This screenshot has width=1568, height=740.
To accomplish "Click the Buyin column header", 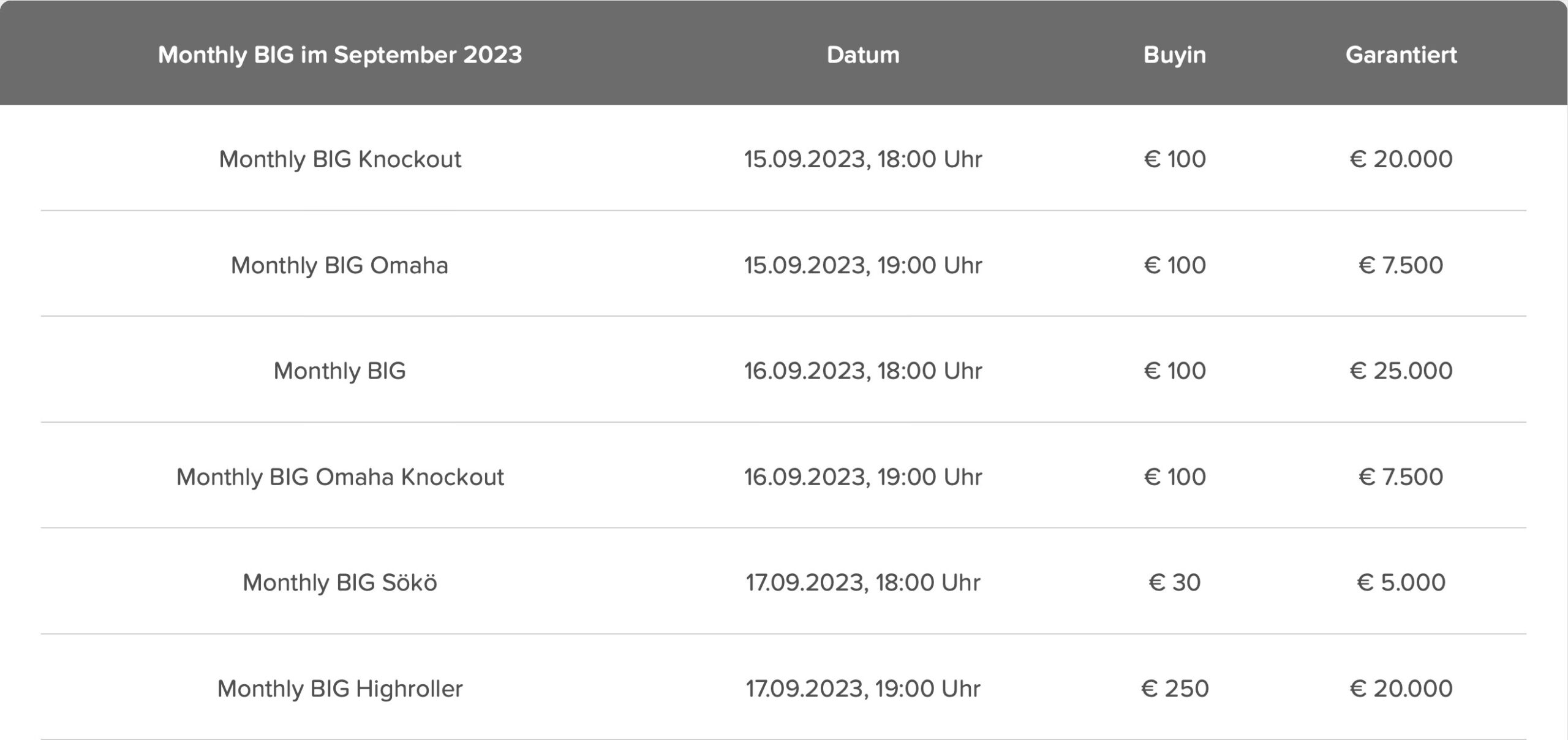I will tap(1174, 55).
